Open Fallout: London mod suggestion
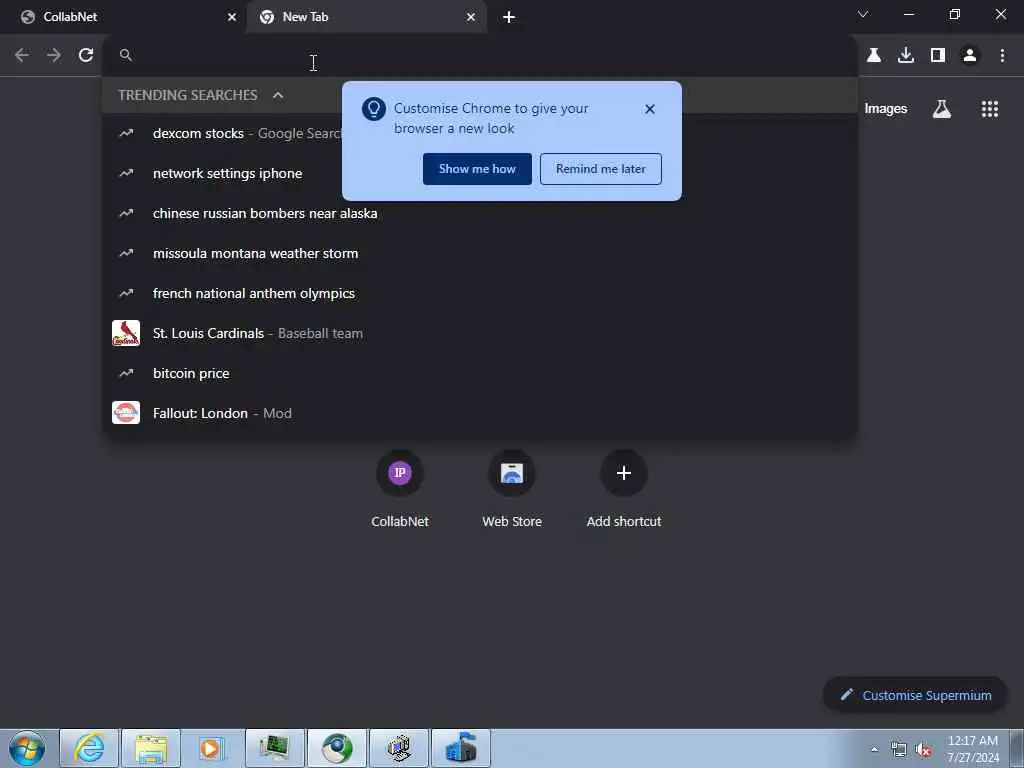 pyautogui.click(x=480, y=413)
